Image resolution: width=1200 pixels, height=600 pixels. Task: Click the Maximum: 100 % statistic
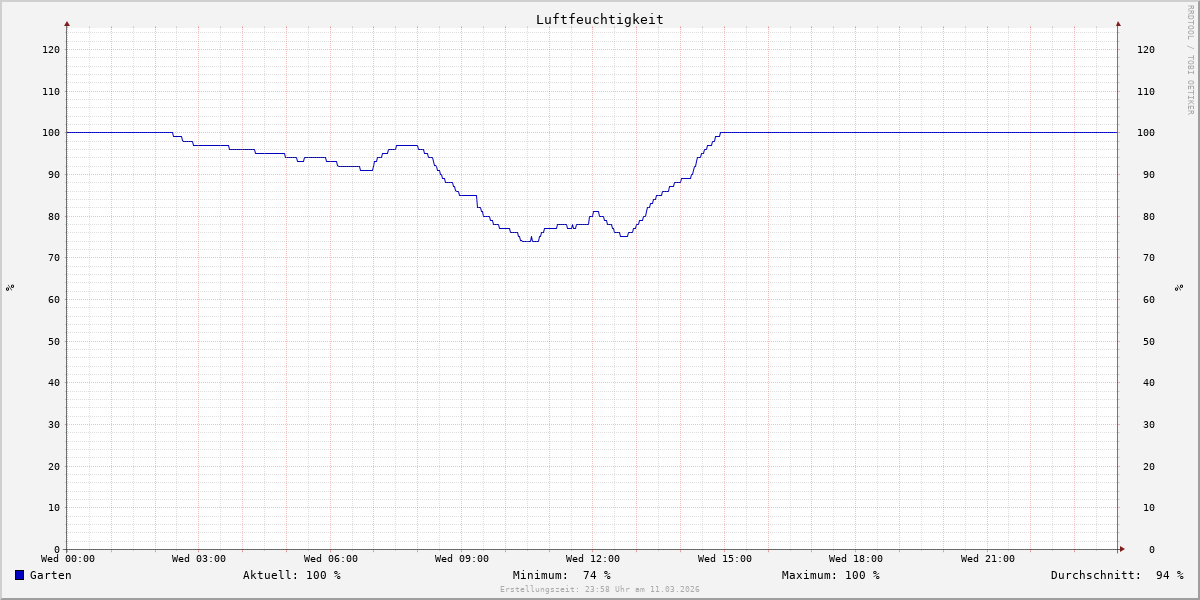pos(830,575)
